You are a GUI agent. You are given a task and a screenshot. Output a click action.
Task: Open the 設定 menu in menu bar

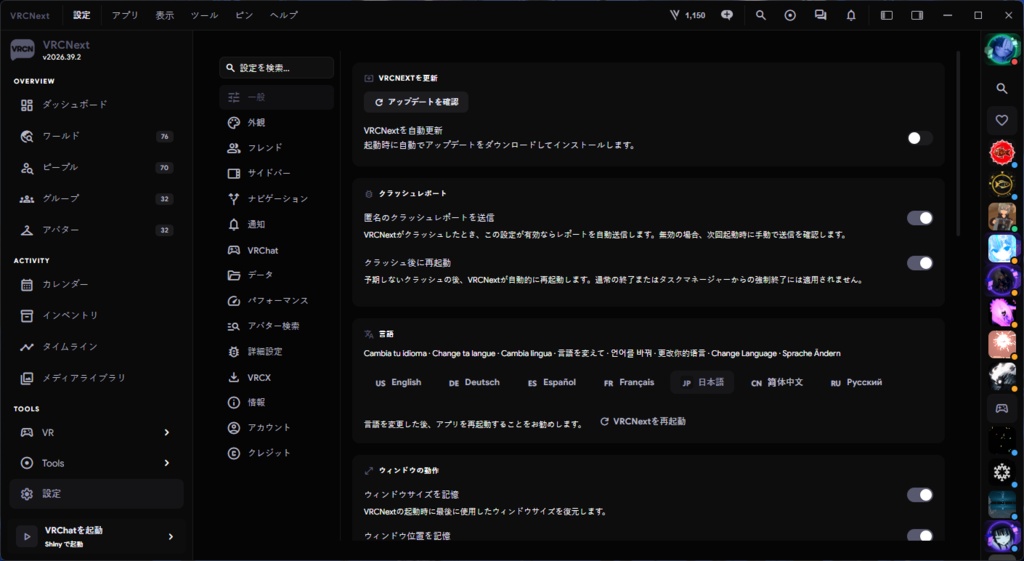tap(82, 15)
